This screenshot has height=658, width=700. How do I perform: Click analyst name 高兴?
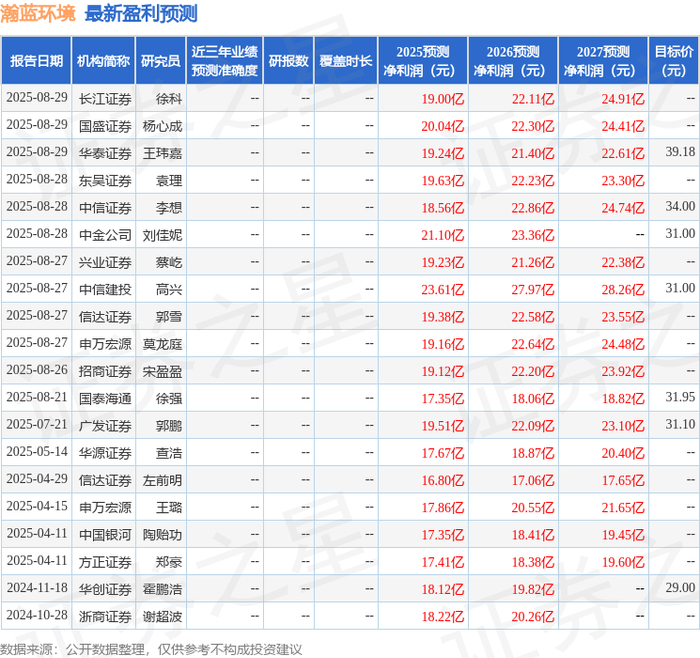pyautogui.click(x=169, y=290)
